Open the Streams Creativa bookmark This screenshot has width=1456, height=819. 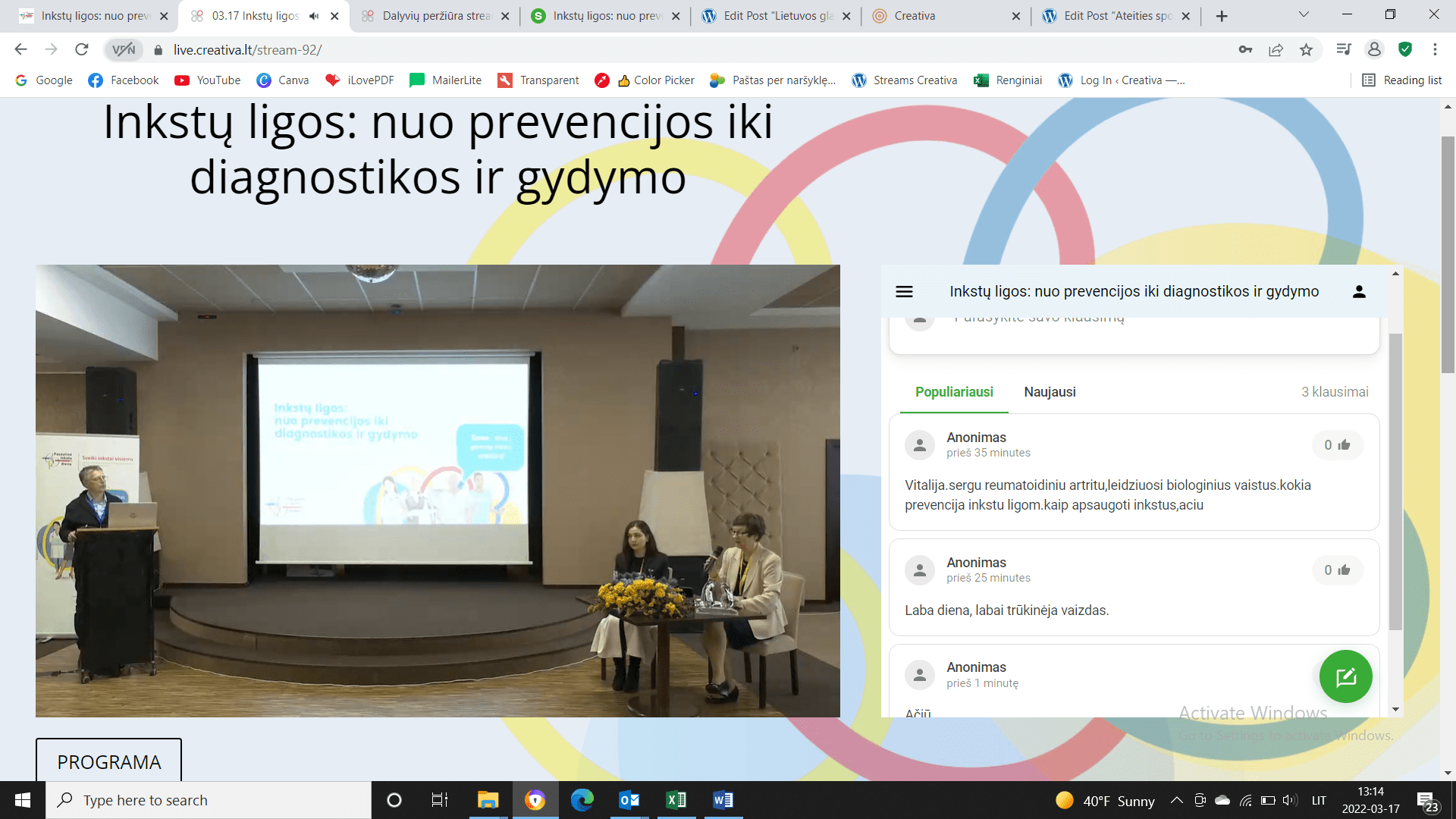(x=904, y=80)
